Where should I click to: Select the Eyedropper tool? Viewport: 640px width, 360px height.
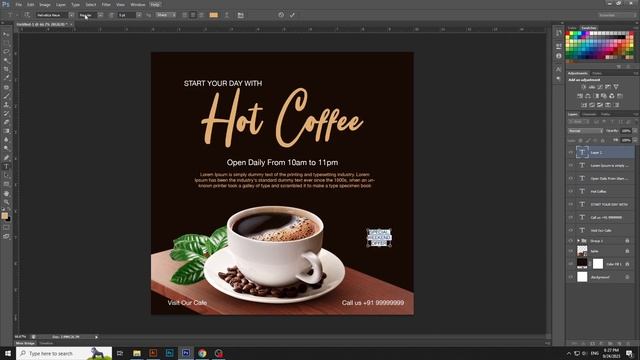(x=6, y=78)
